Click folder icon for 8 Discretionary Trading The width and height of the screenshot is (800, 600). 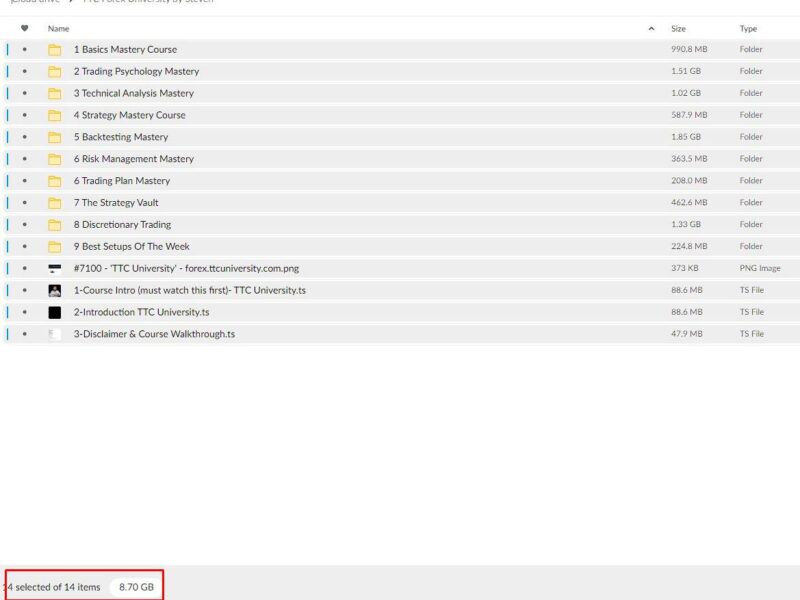click(x=55, y=225)
